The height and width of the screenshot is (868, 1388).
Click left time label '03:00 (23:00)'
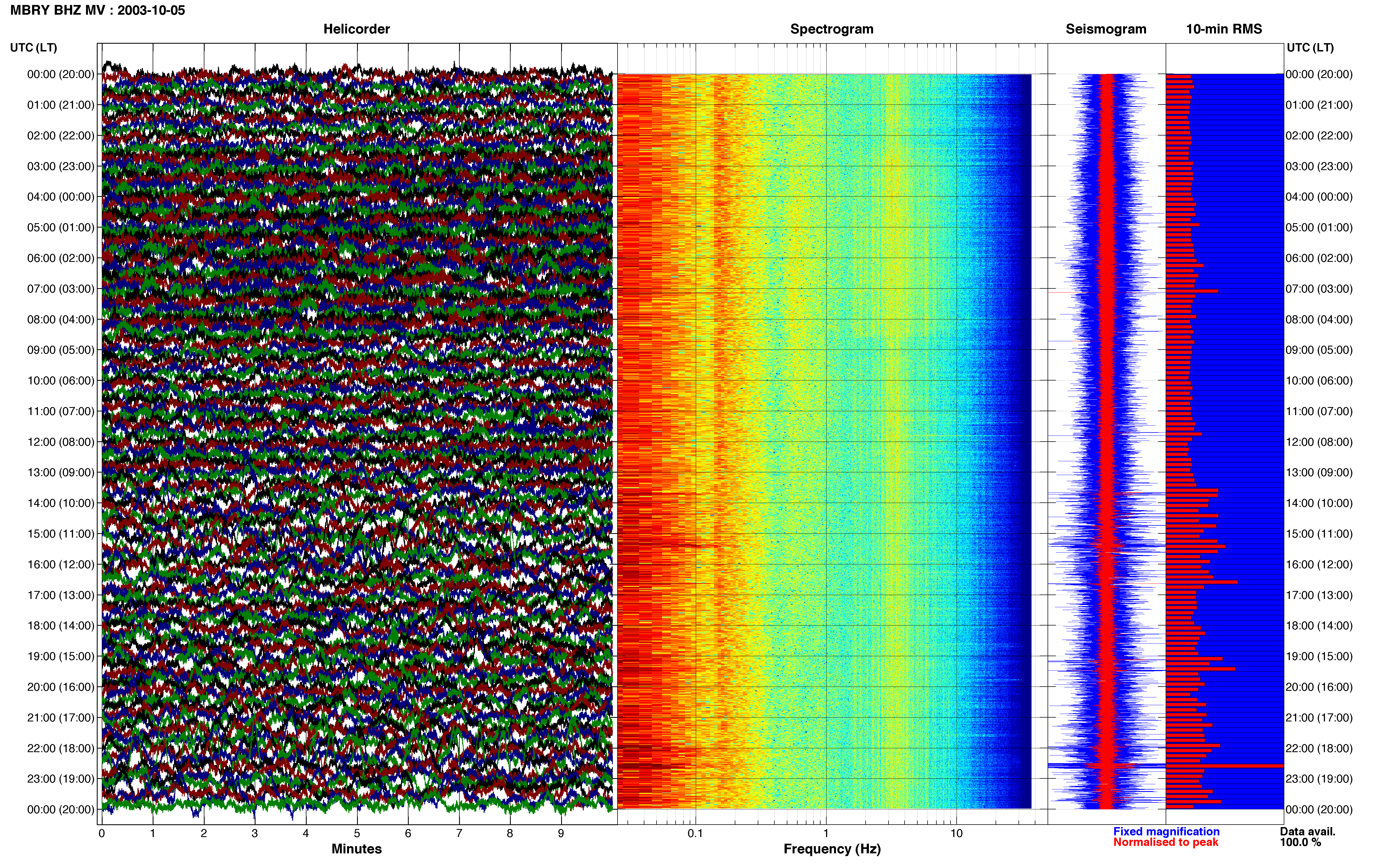[61, 166]
